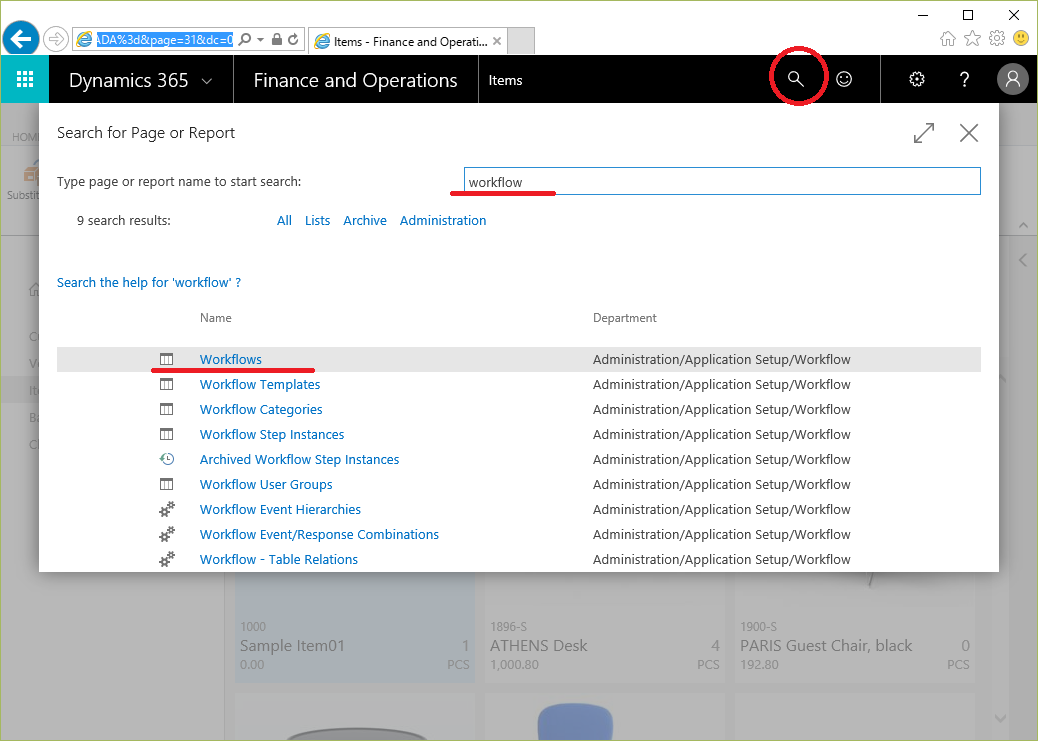Click the lock security icon in address bar
1038x741 pixels.
[x=277, y=40]
